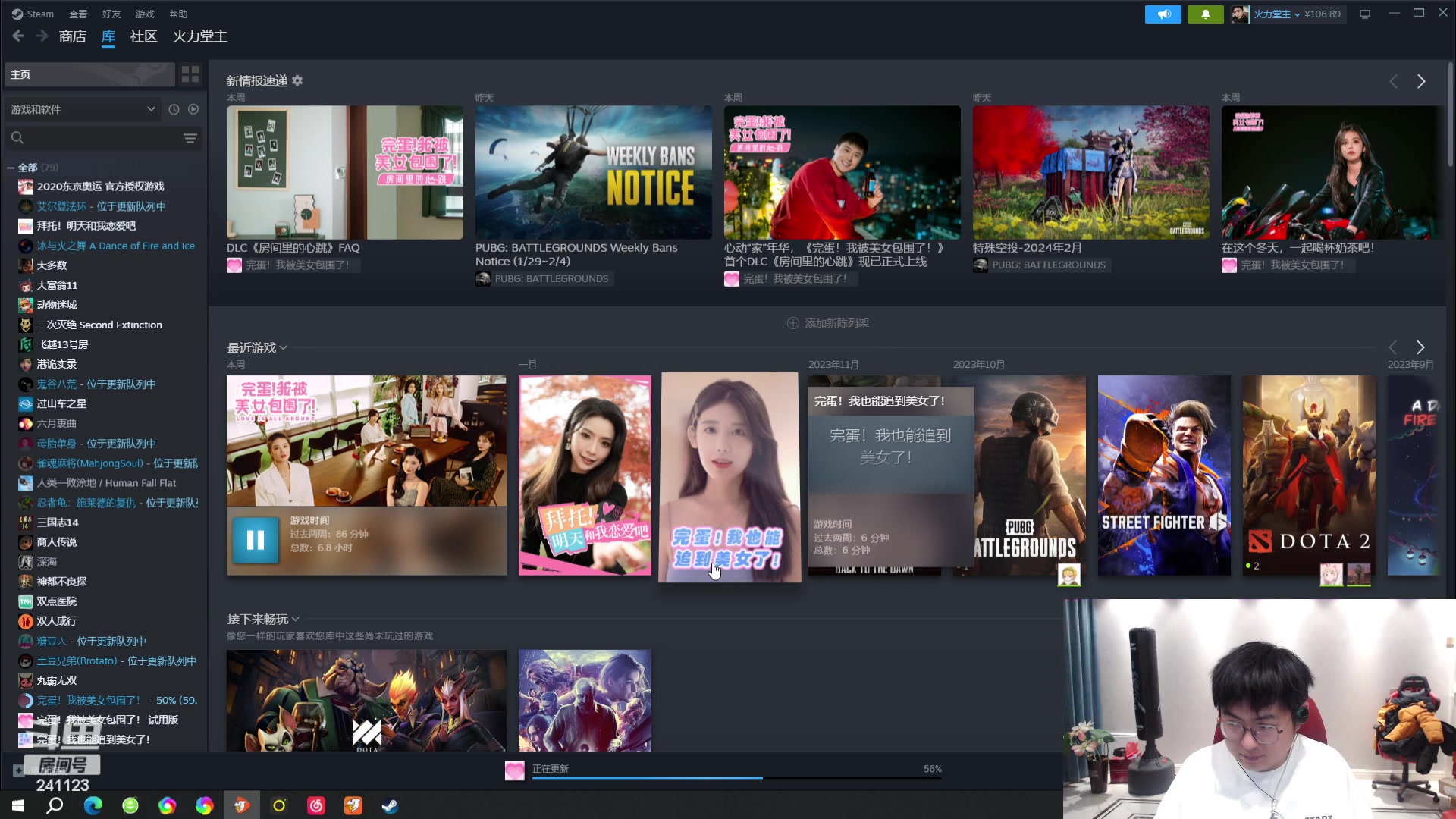Open the 好友 menu
Screen dimensions: 1456x819
pyautogui.click(x=111, y=14)
